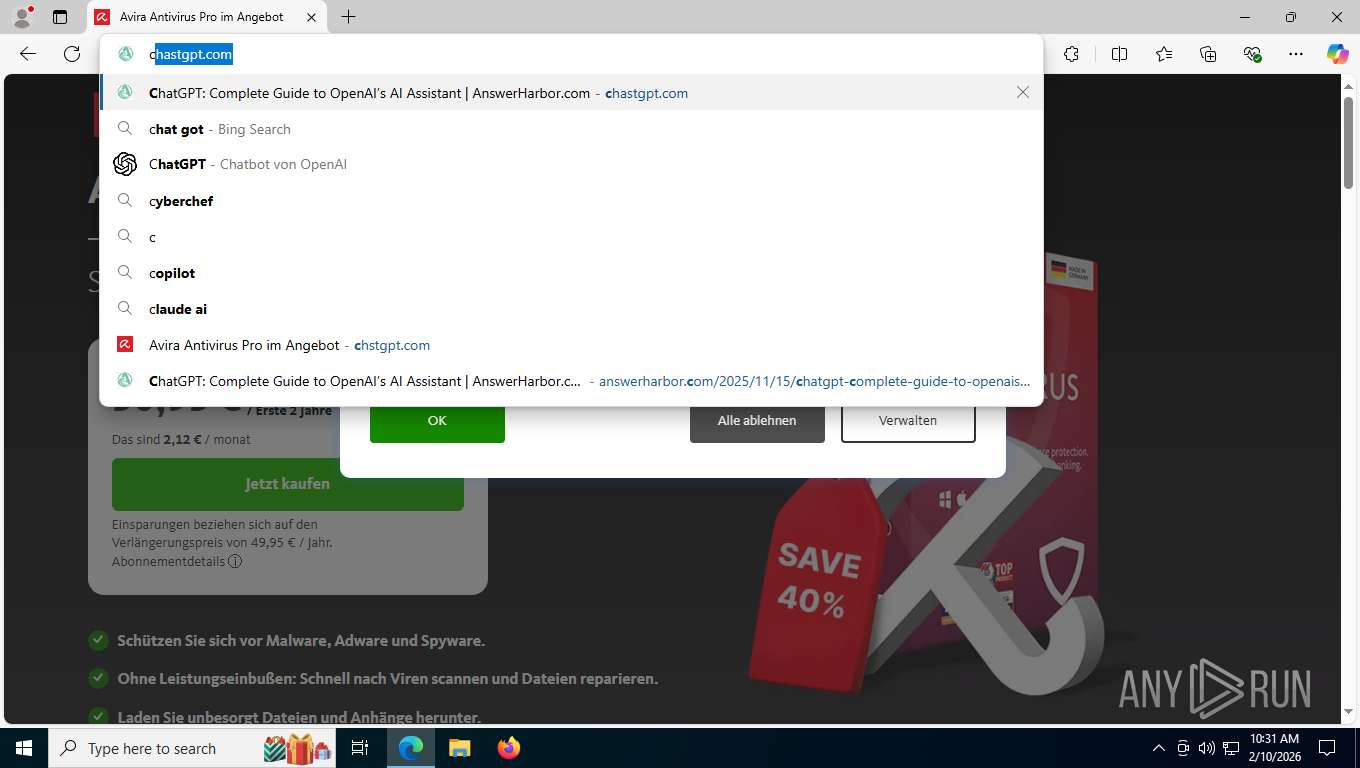
Task: Click the Verwalten button
Action: tap(908, 421)
